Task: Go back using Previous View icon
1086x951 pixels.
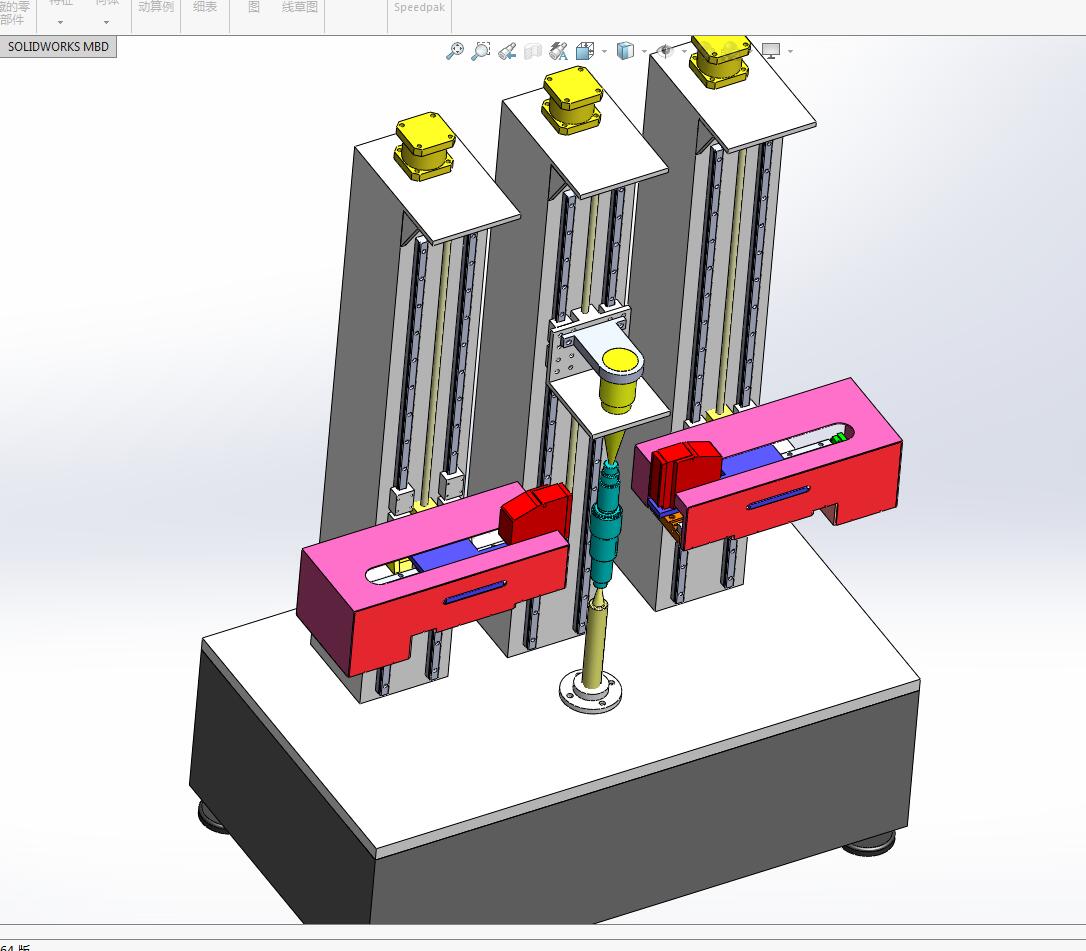Action: click(x=507, y=50)
